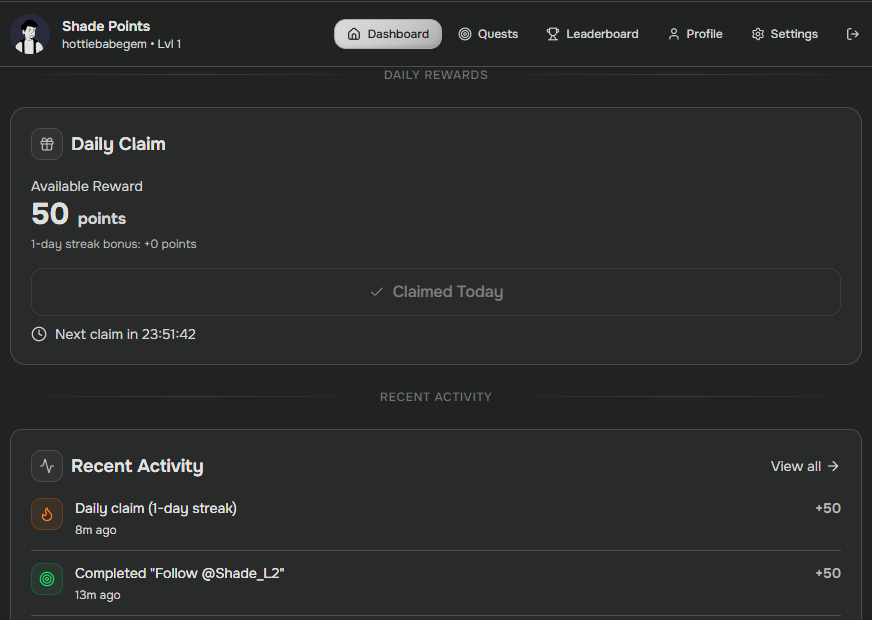Click the arrow next to View all
The width and height of the screenshot is (872, 620).
[833, 466]
